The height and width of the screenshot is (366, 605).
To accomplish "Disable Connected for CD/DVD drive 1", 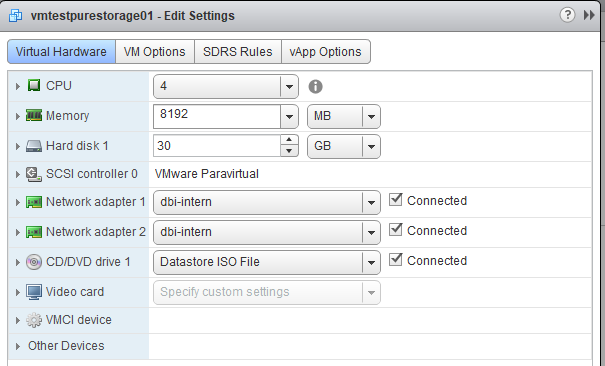I will (x=395, y=260).
